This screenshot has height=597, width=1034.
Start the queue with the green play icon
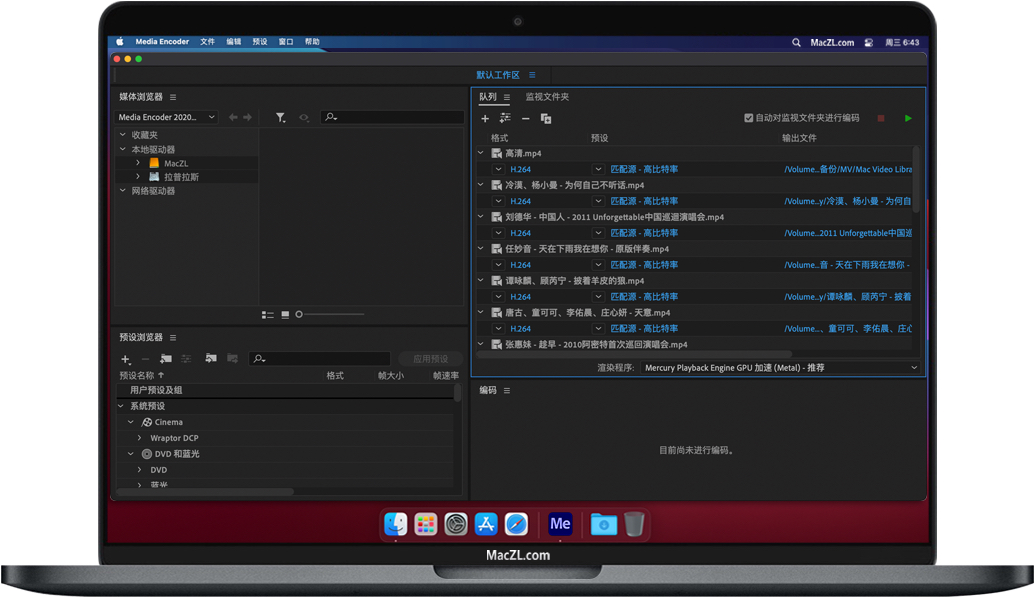(908, 118)
